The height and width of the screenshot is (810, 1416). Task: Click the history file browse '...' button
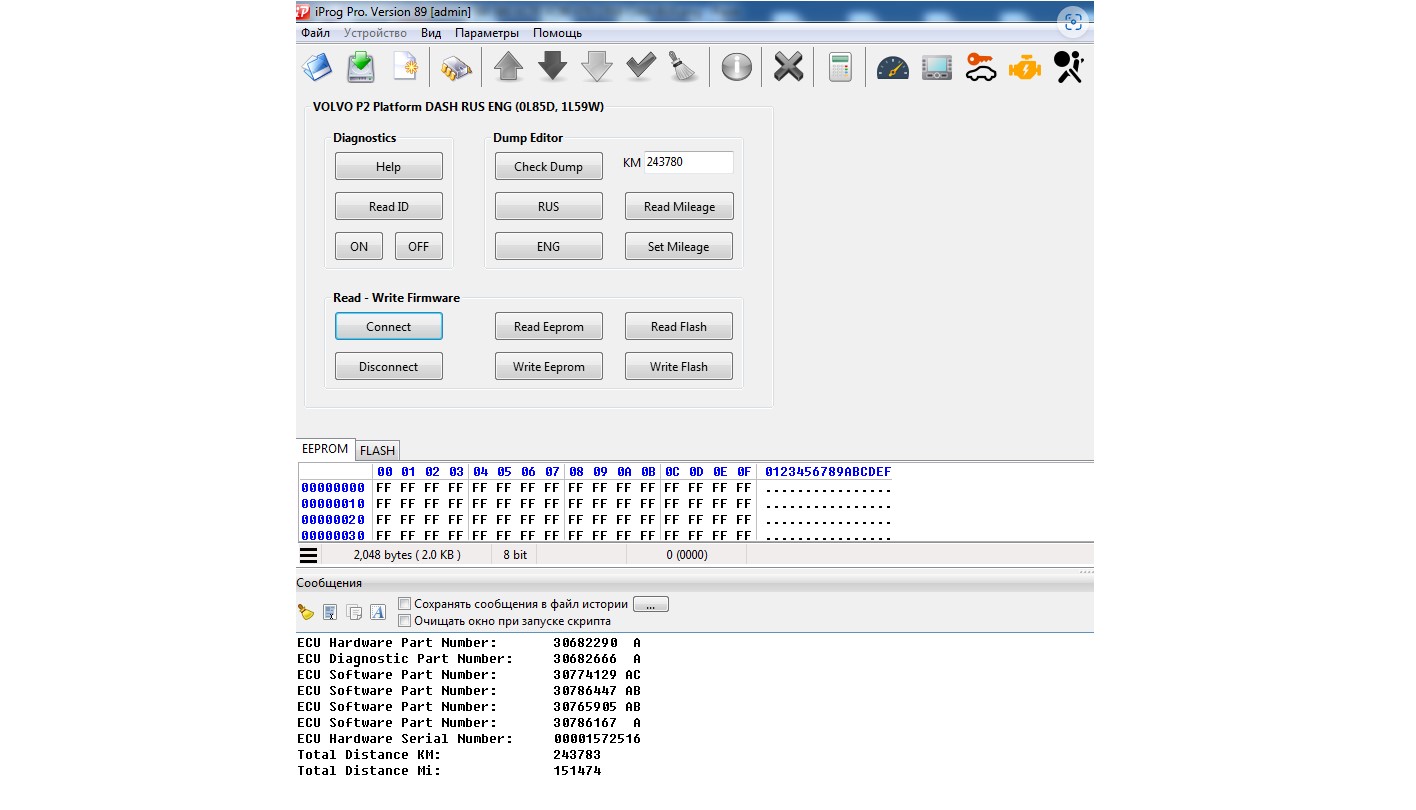coord(651,605)
